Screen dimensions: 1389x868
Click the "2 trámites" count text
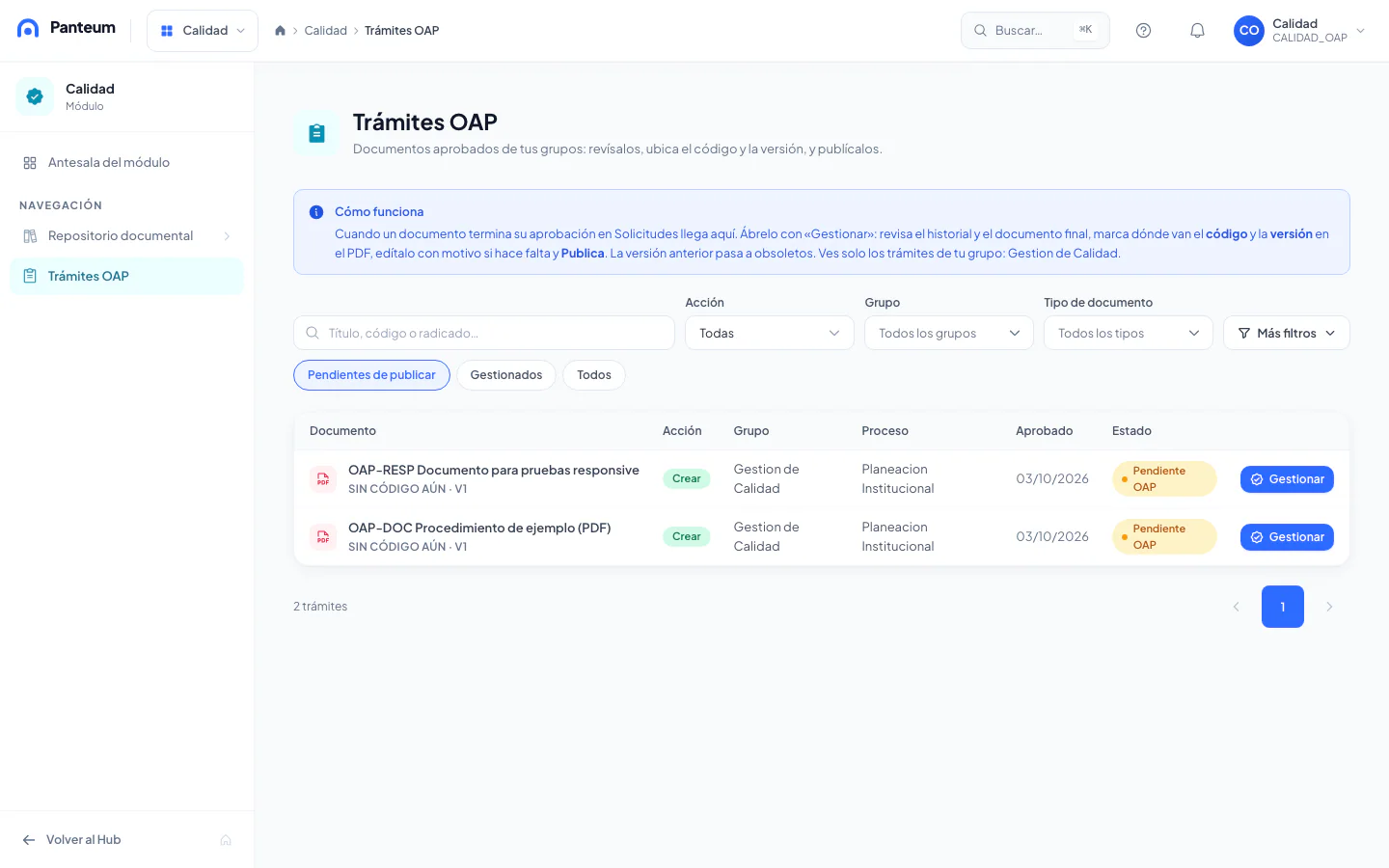tap(320, 607)
